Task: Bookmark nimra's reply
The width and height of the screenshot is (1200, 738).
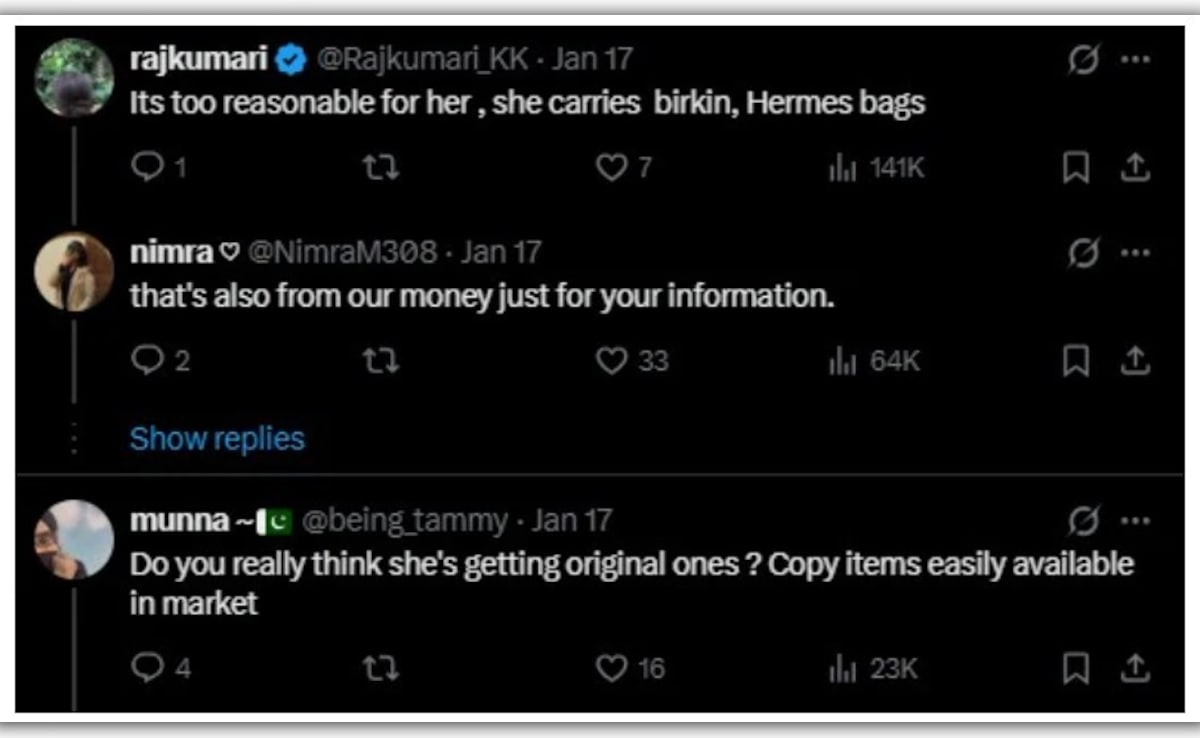Action: point(1076,362)
